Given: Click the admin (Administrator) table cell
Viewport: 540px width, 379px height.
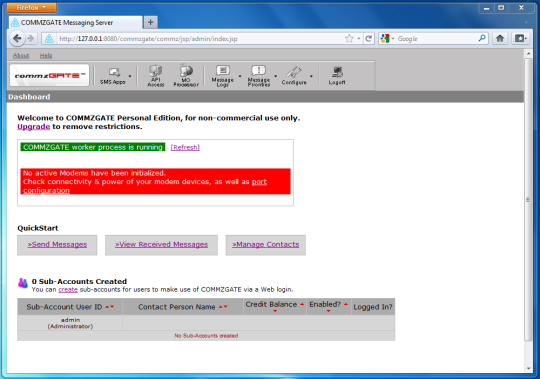Looking at the screenshot, I should click(70, 323).
